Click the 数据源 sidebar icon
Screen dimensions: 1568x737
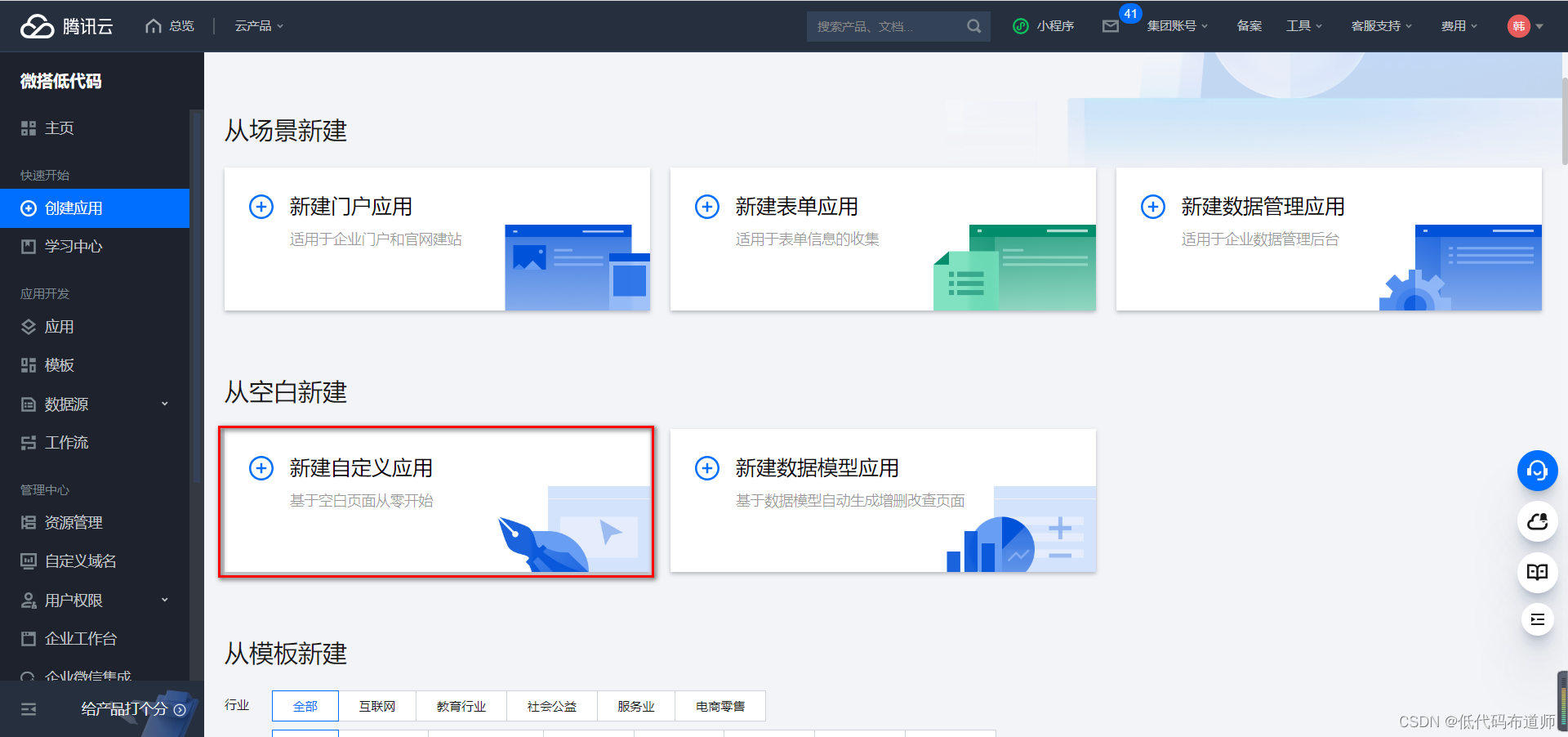29,404
